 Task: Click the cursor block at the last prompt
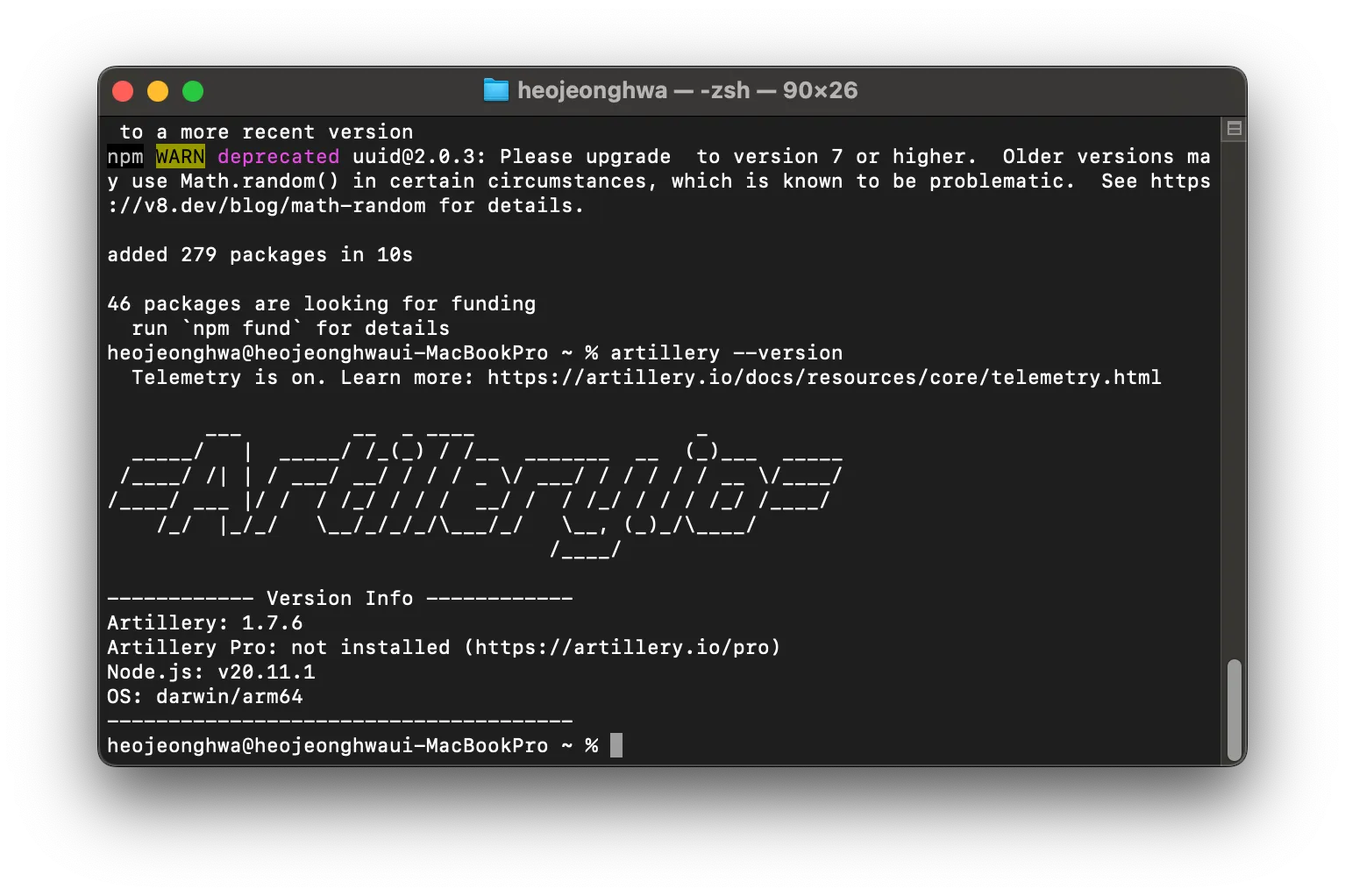(616, 745)
